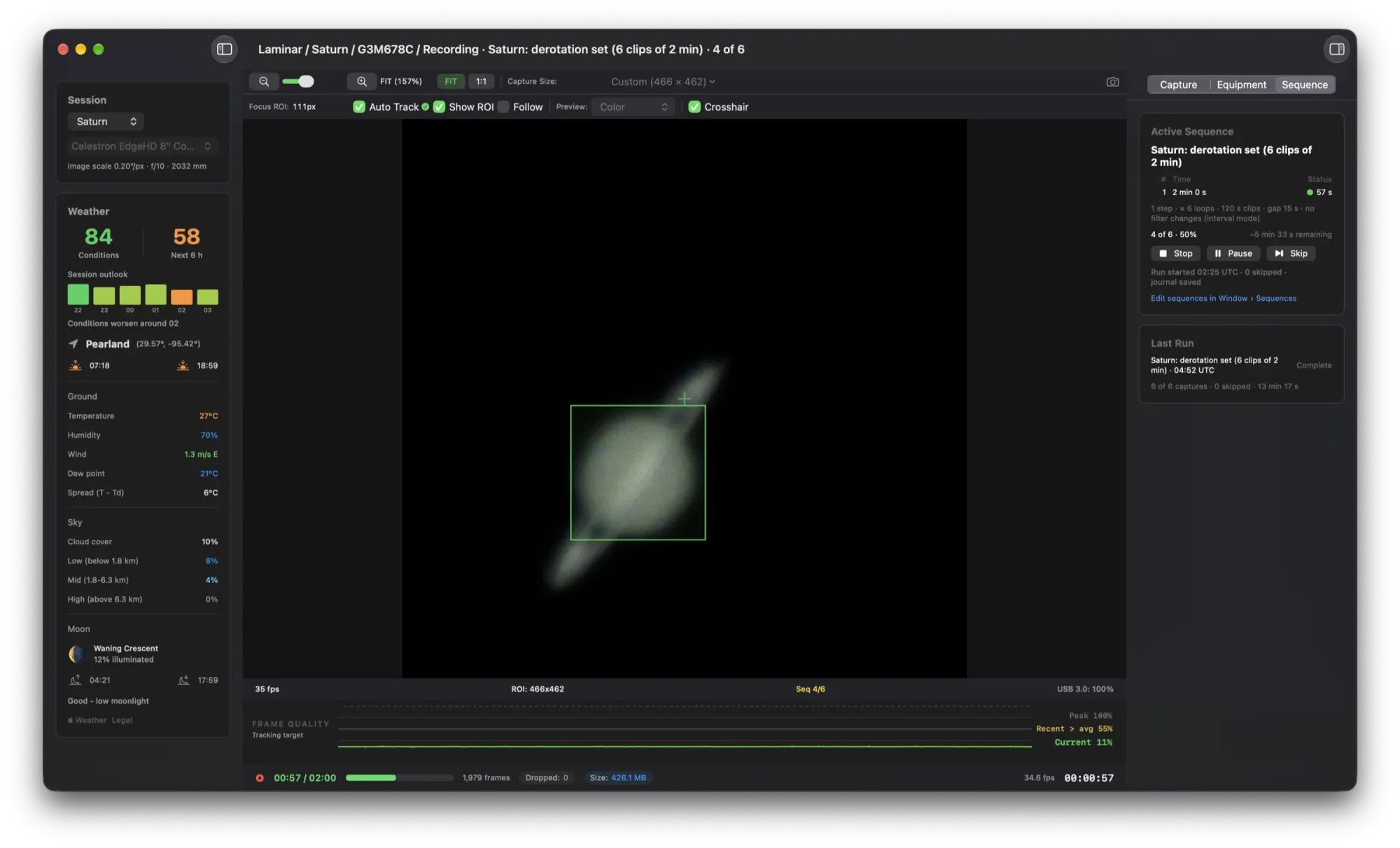The image size is (1400, 848).
Task: Uncheck the Auto Track checkbox
Action: [359, 107]
